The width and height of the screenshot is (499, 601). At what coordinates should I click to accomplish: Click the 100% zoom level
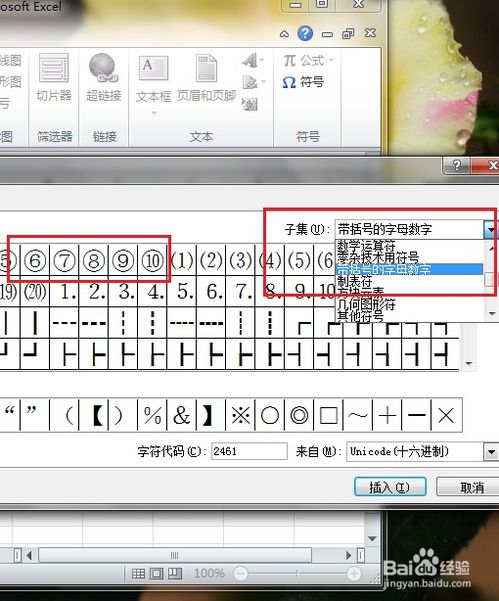click(209, 573)
